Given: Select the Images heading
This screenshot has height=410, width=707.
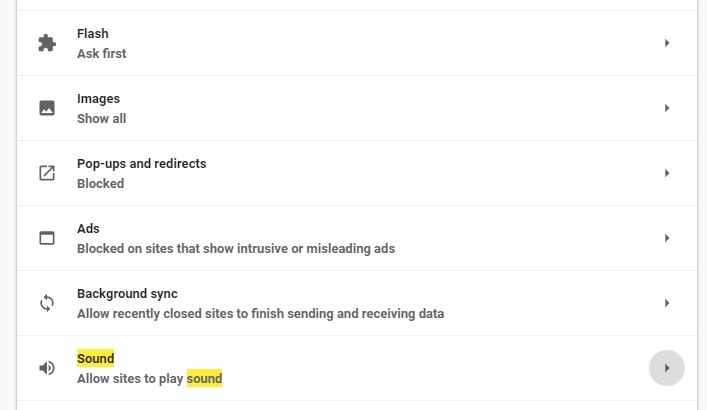Looking at the screenshot, I should (98, 99).
